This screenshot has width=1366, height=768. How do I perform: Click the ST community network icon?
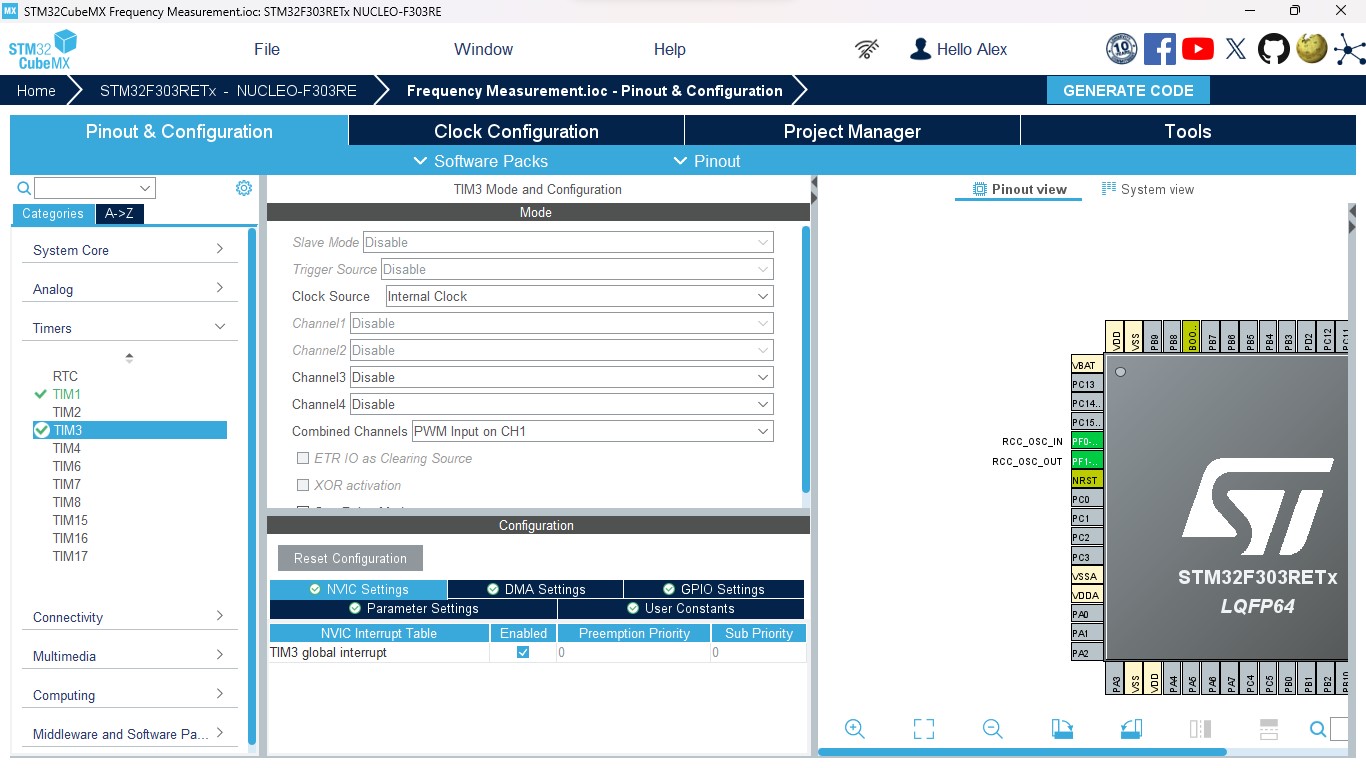click(1348, 49)
